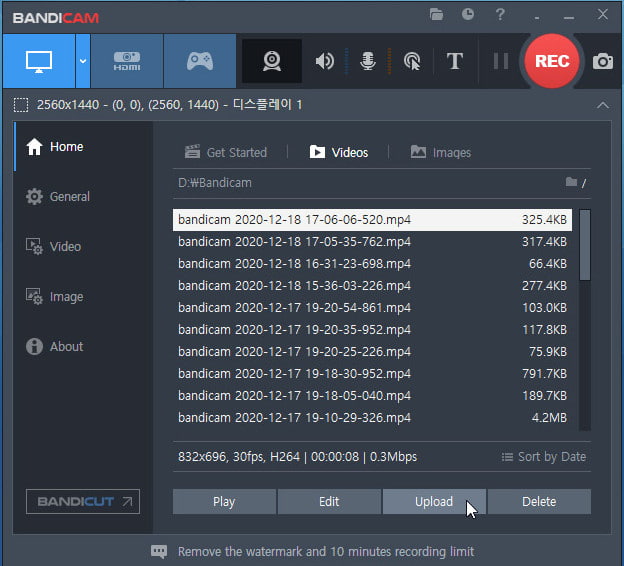Take a screenshot with camera icon
Viewport: 624px width, 566px height.
[x=603, y=61]
